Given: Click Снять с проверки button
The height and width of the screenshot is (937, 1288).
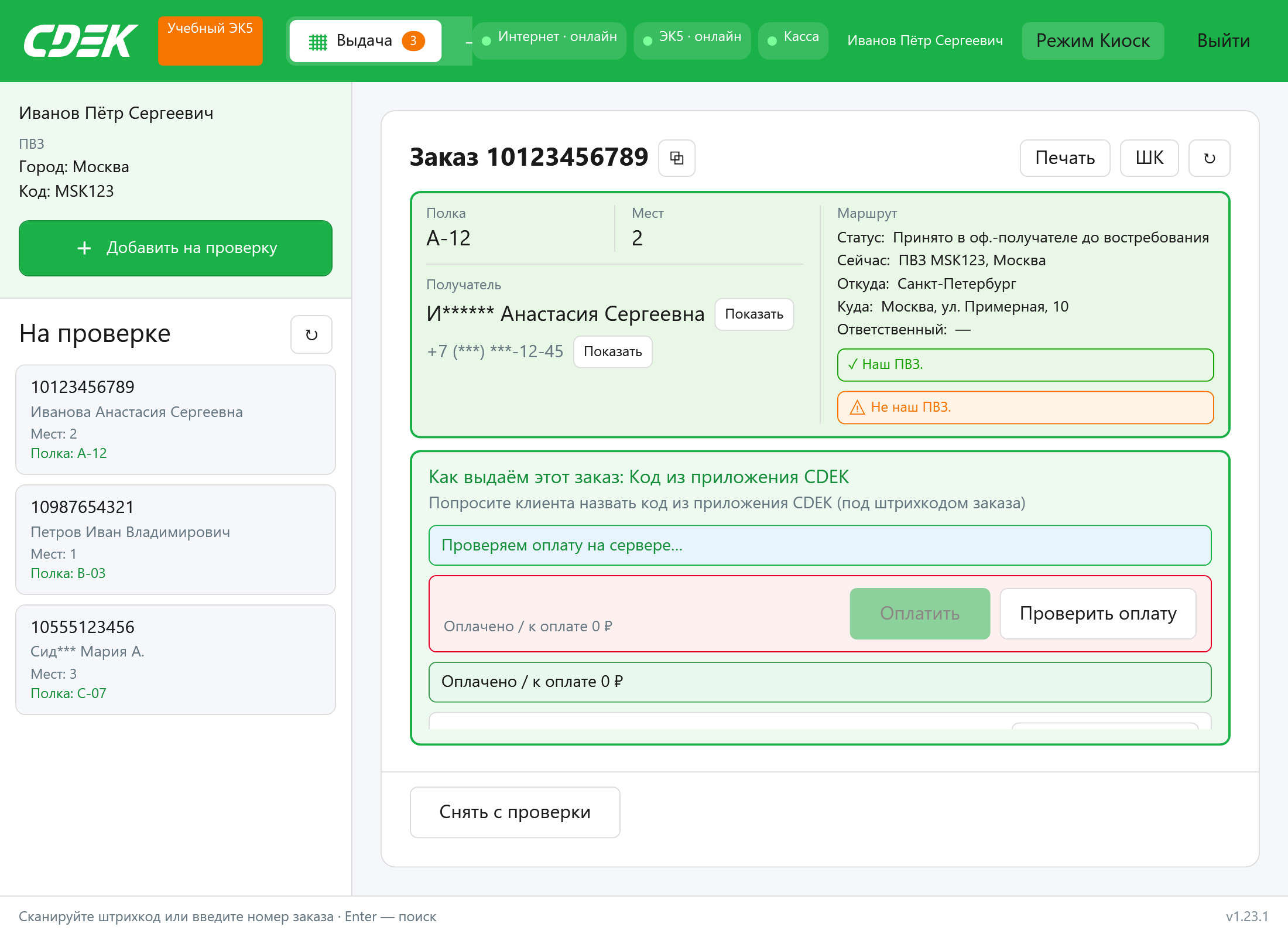Looking at the screenshot, I should [x=515, y=812].
